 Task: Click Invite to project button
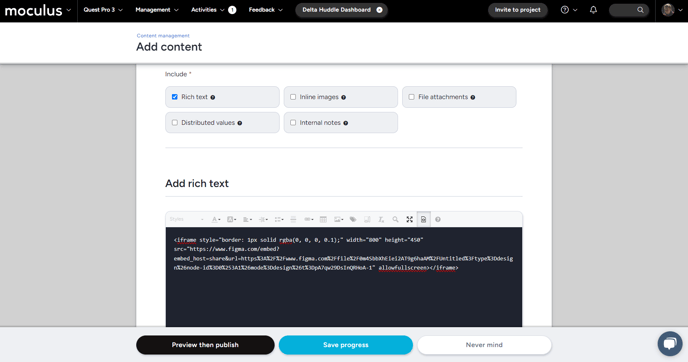(518, 10)
